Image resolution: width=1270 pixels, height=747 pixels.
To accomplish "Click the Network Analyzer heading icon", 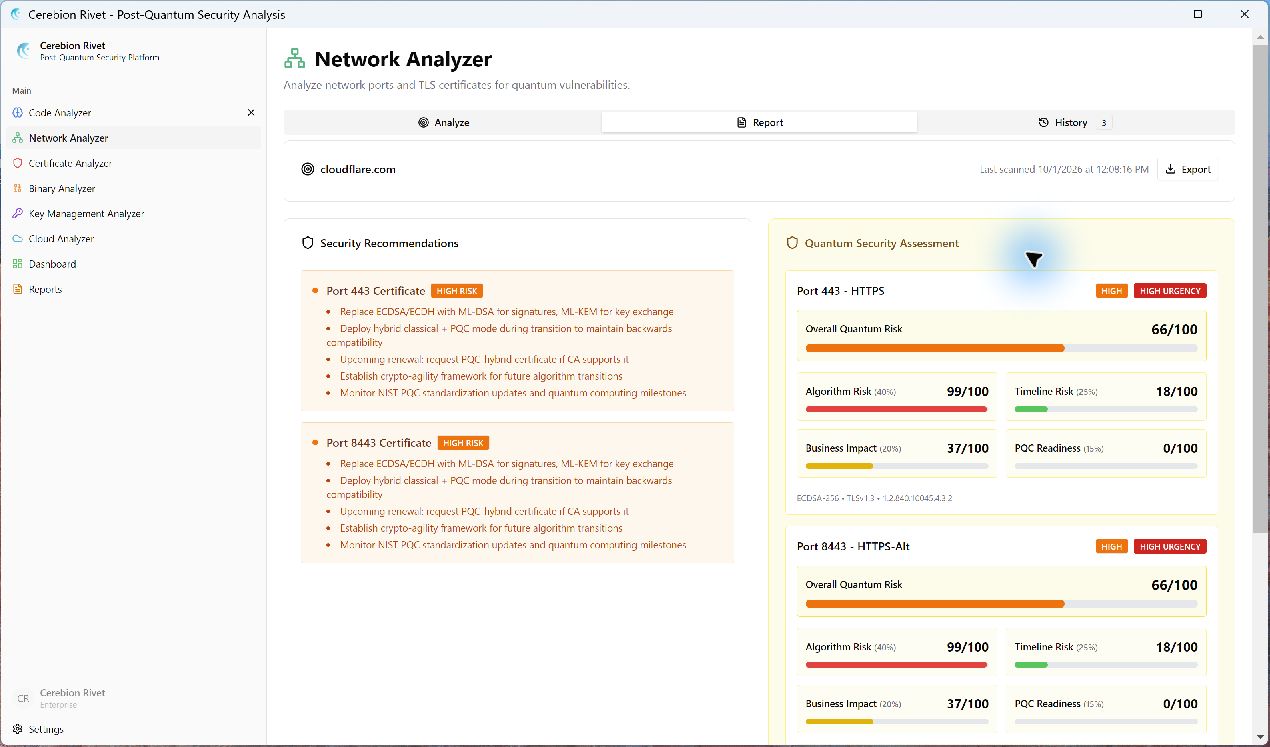I will [x=294, y=59].
